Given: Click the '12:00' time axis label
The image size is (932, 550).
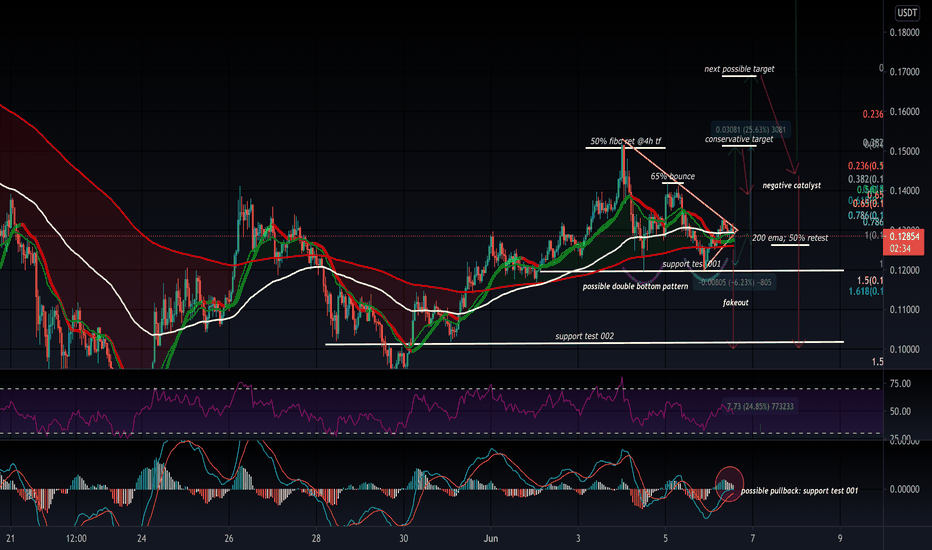Looking at the screenshot, I should pyautogui.click(x=76, y=539).
